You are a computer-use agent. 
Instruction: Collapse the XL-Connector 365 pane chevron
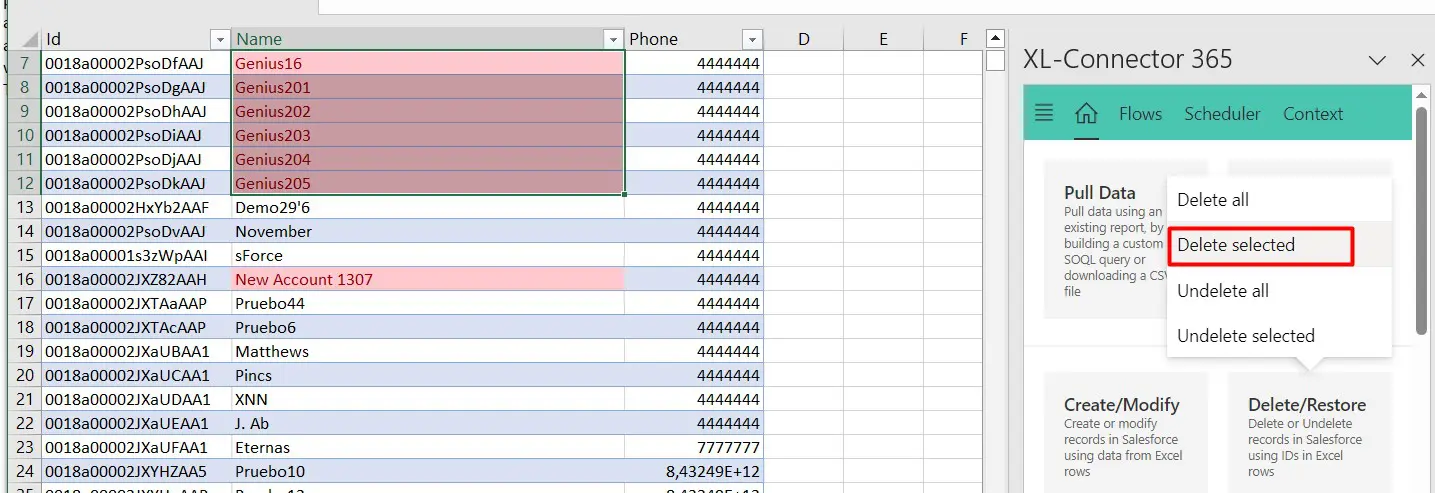[1377, 61]
